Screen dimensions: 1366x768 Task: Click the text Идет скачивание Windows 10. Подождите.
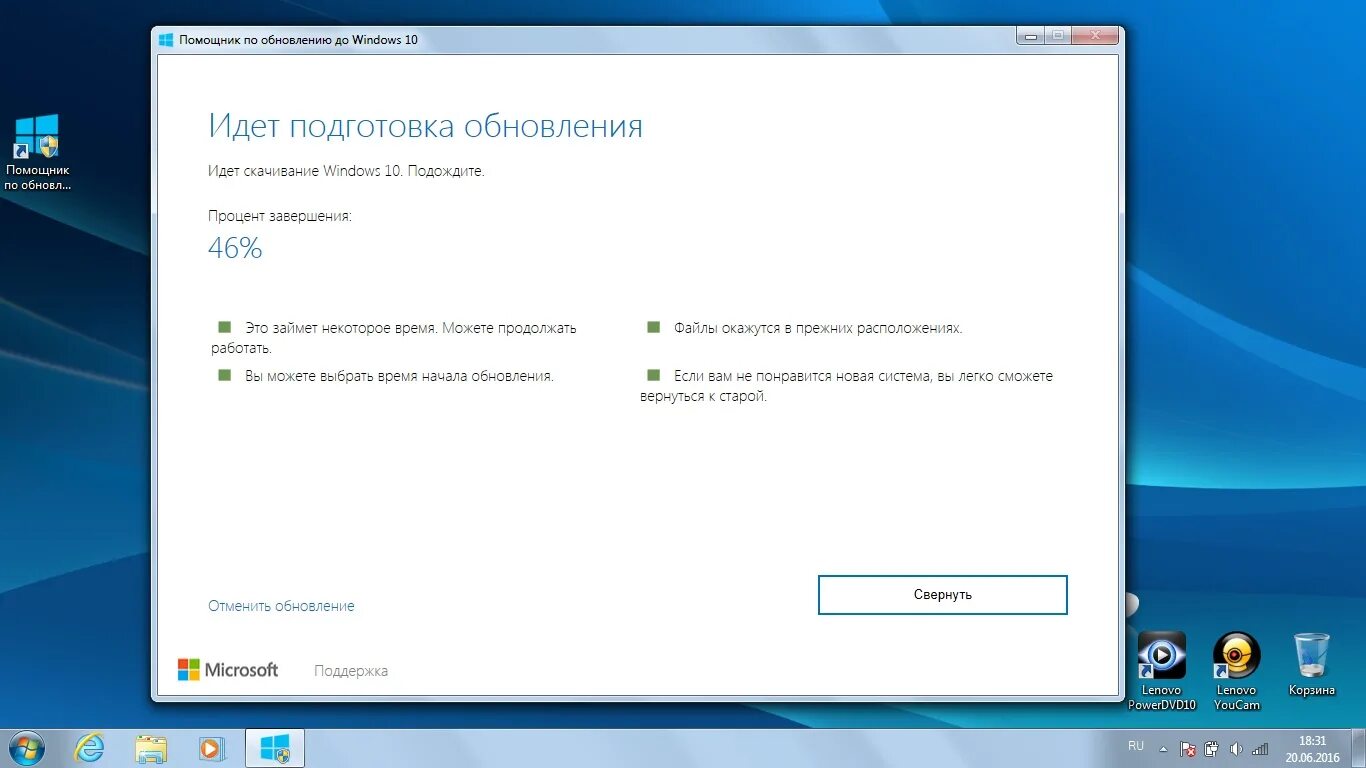tap(346, 171)
